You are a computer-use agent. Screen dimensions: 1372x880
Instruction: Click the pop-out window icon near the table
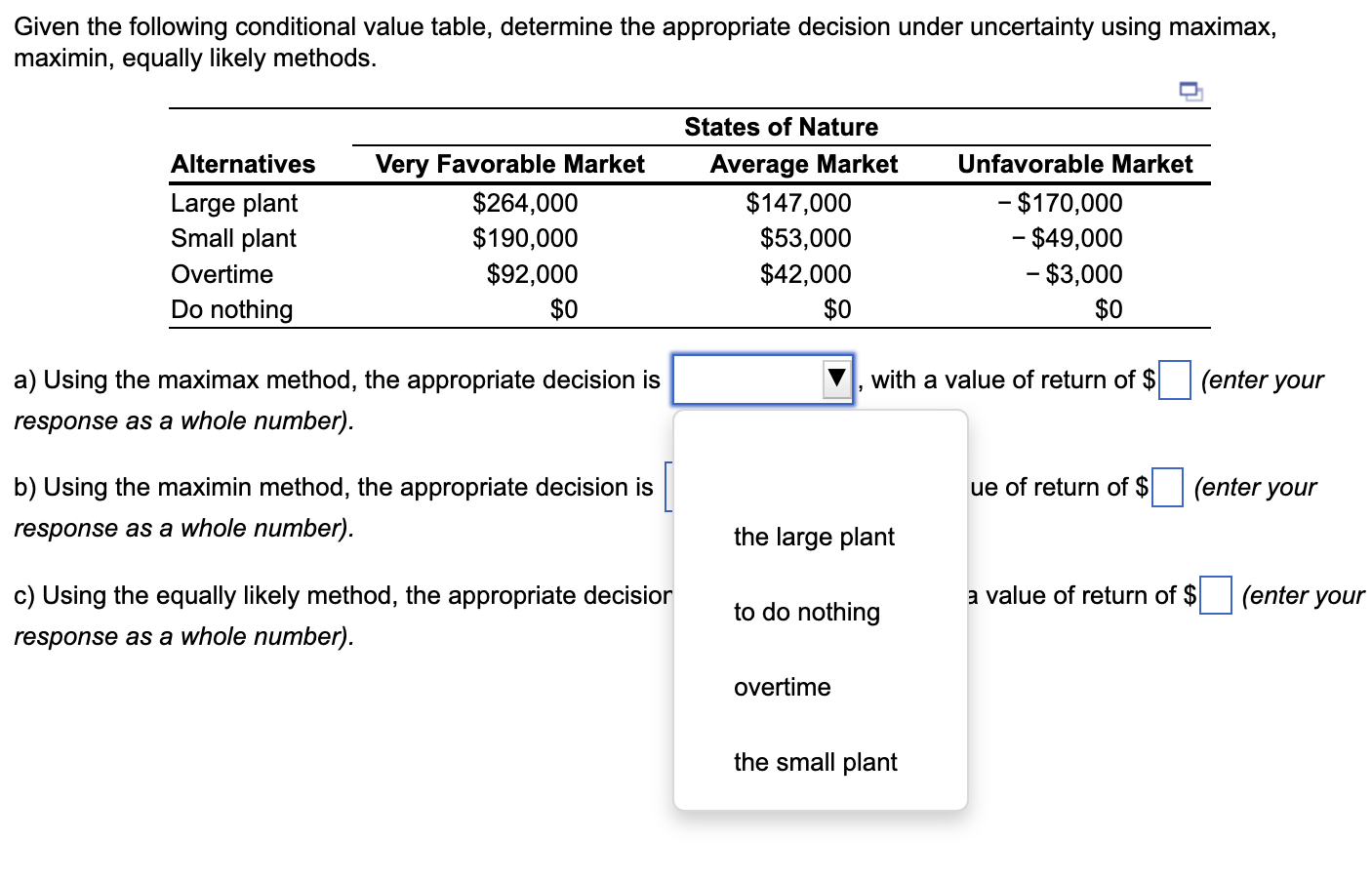tap(1190, 91)
